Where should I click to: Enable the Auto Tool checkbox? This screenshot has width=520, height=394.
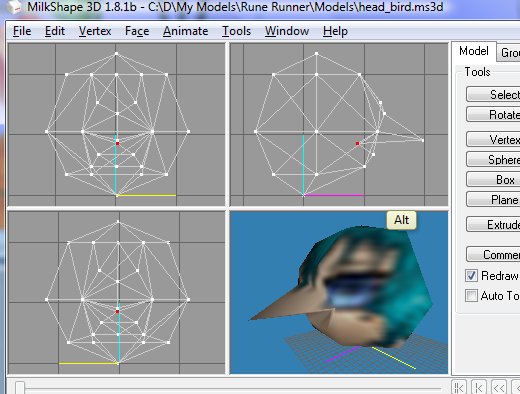[471, 296]
